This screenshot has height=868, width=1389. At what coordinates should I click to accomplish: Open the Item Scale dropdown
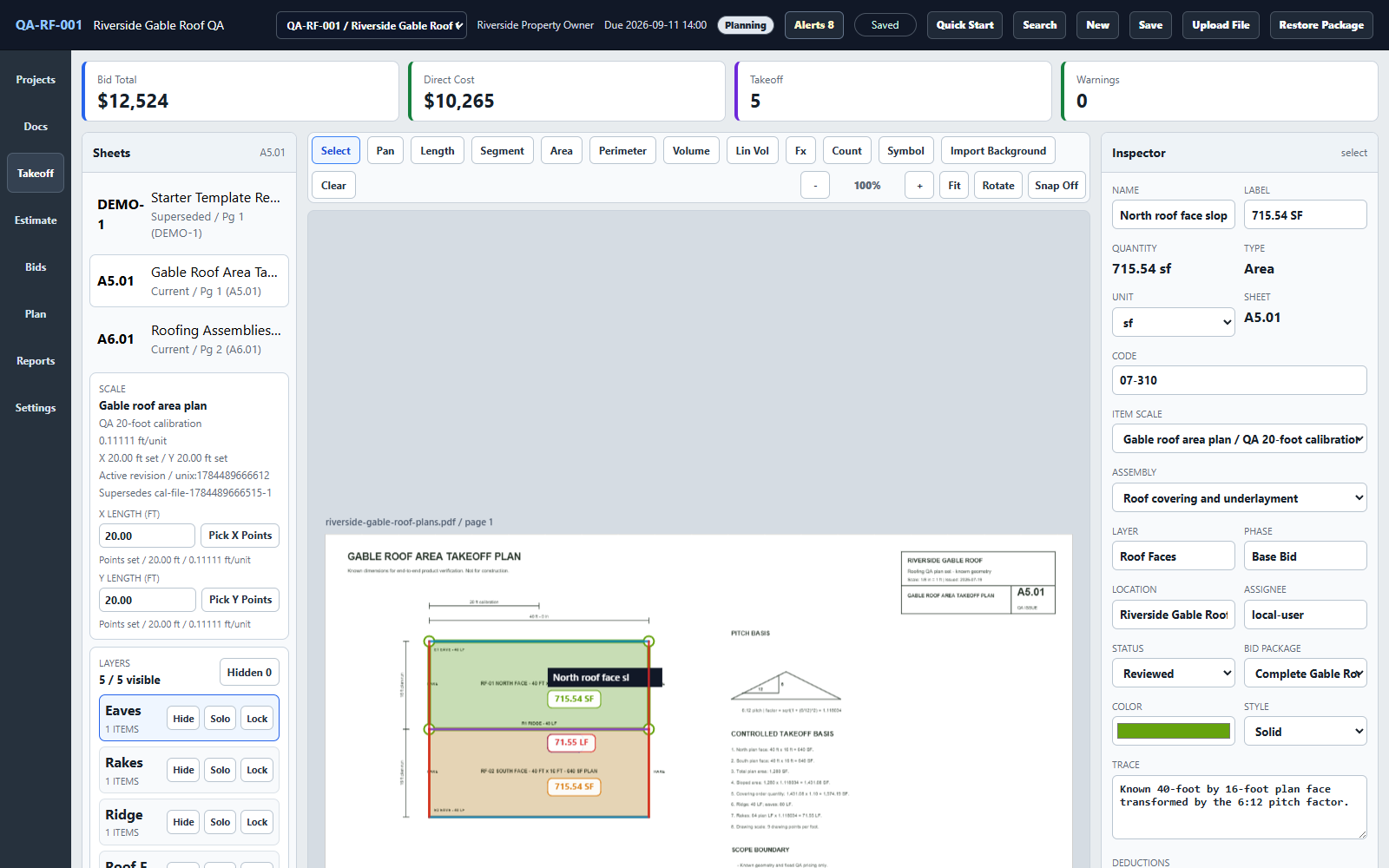click(1240, 439)
